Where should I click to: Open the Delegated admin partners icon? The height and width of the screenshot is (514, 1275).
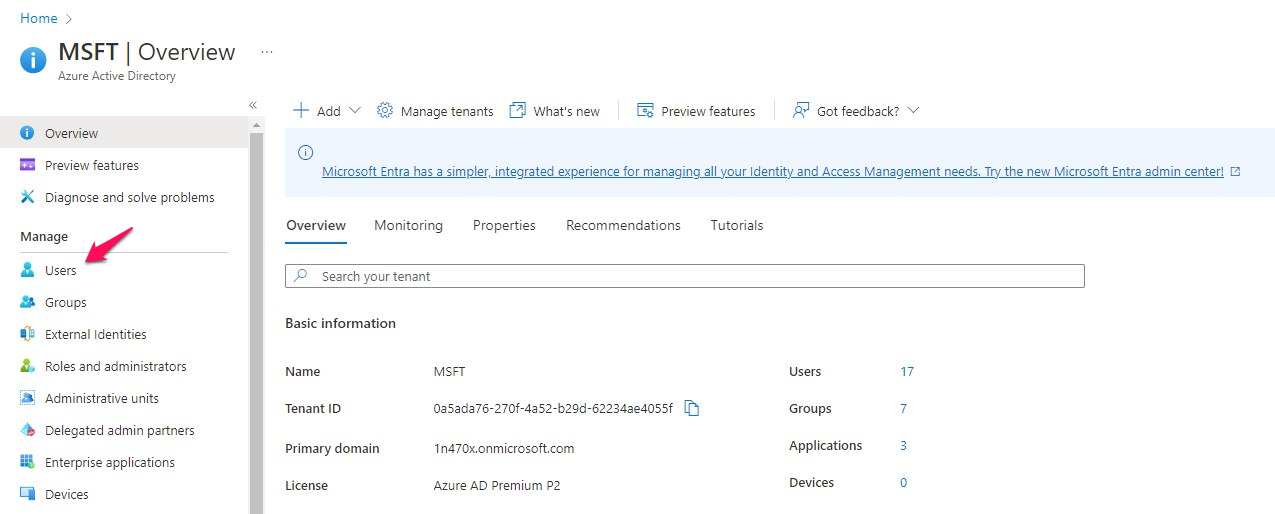click(x=28, y=430)
